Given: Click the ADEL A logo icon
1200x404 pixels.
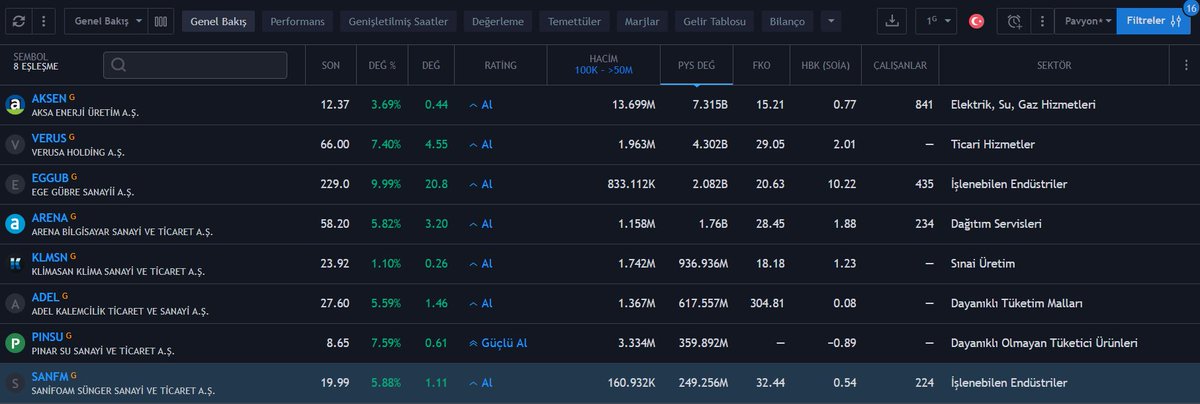Looking at the screenshot, I should pos(15,304).
